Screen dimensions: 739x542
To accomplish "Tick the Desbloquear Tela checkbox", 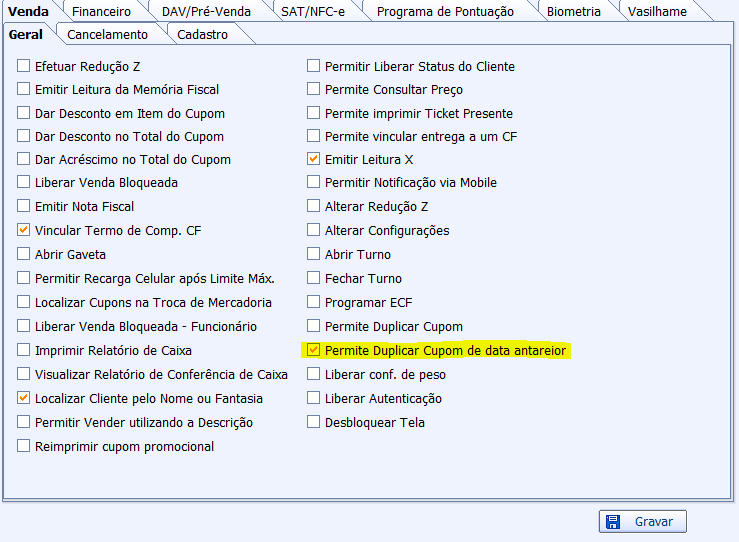I will click(314, 423).
